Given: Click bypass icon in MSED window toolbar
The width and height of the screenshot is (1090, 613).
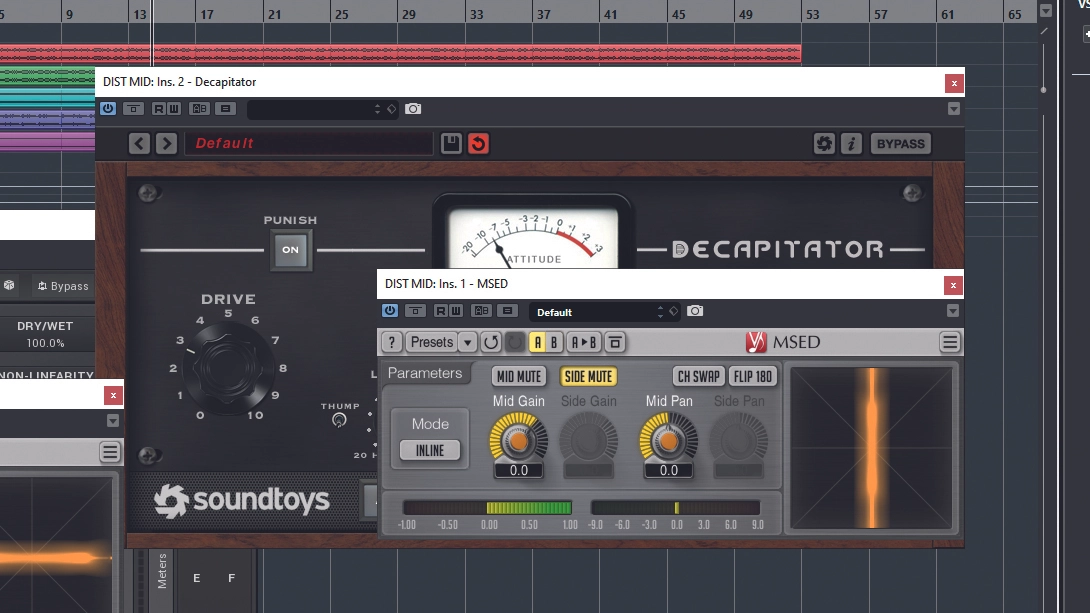Looking at the screenshot, I should 415,311.
